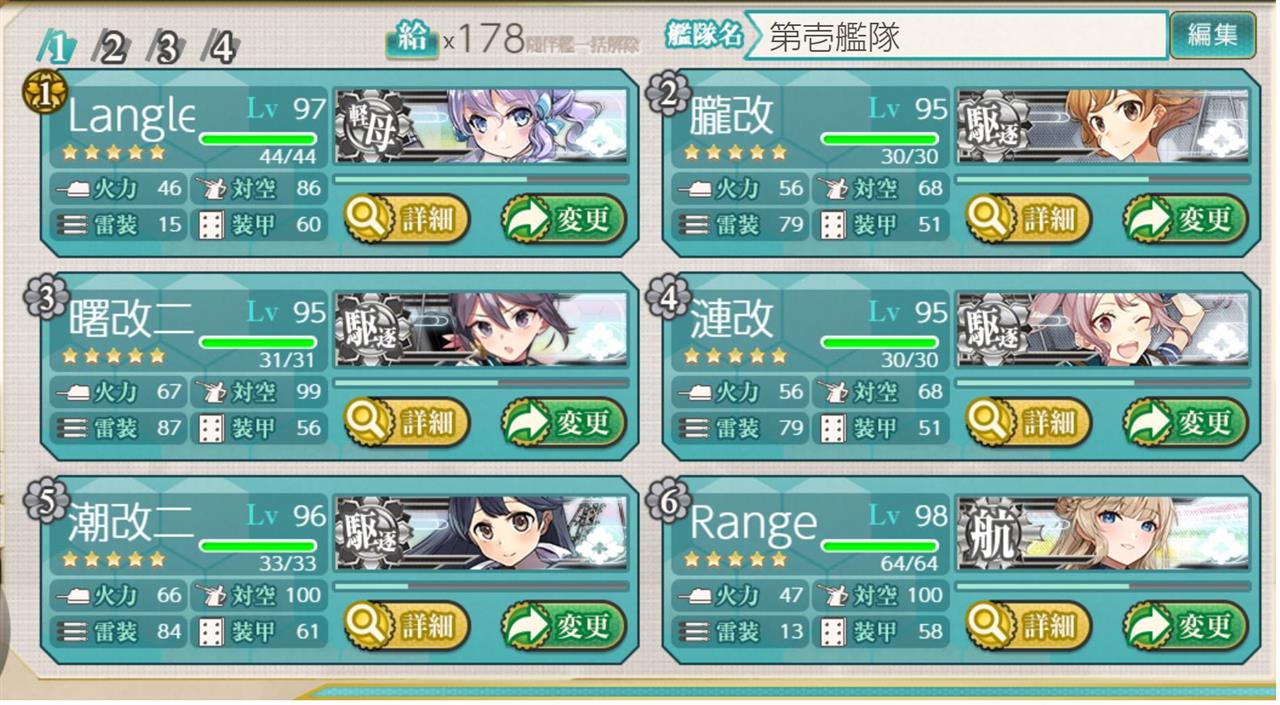This screenshot has width=1280, height=705.
Task: Open fleet tab 4
Action: point(221,46)
